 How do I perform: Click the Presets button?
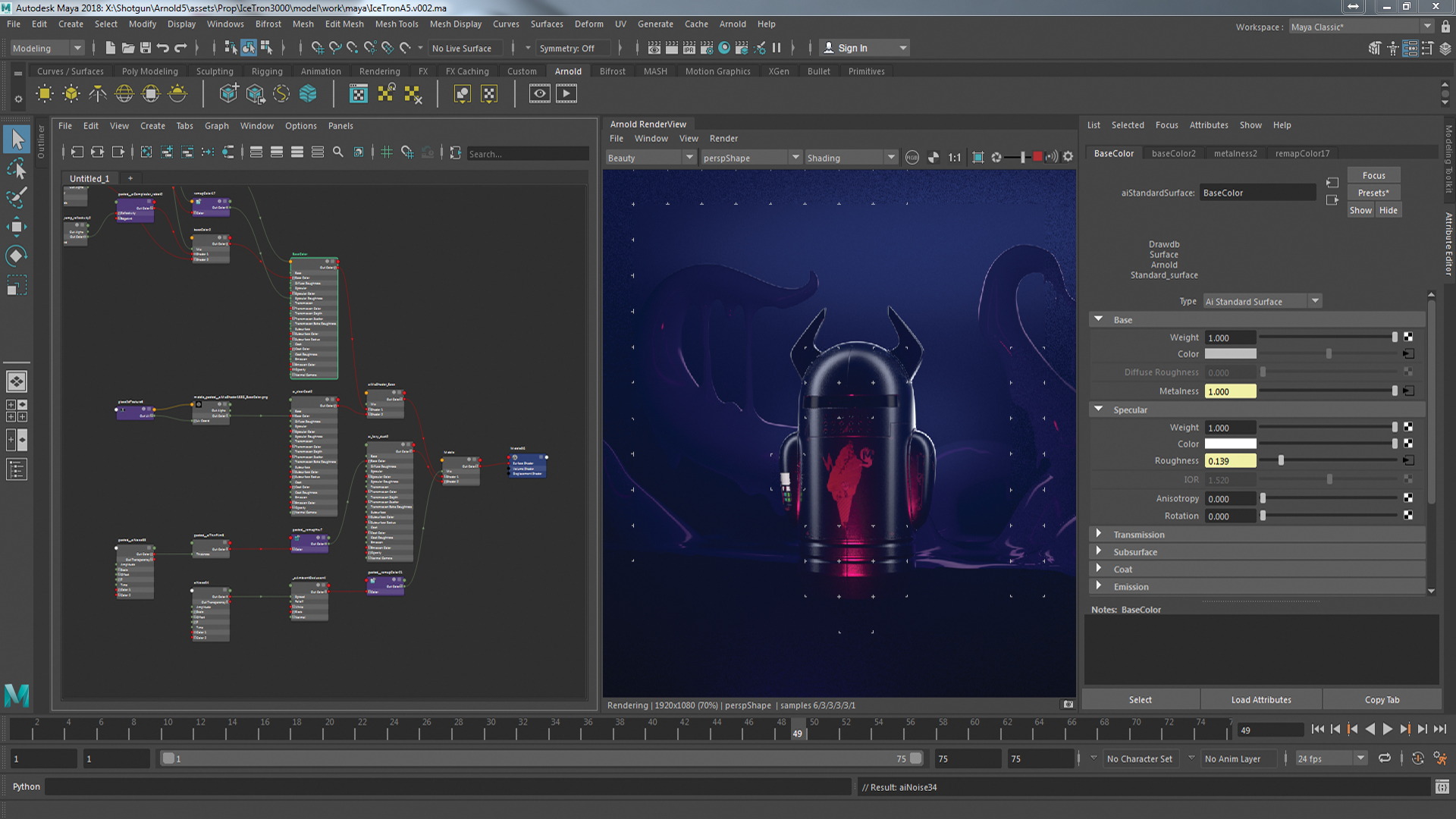[1373, 193]
